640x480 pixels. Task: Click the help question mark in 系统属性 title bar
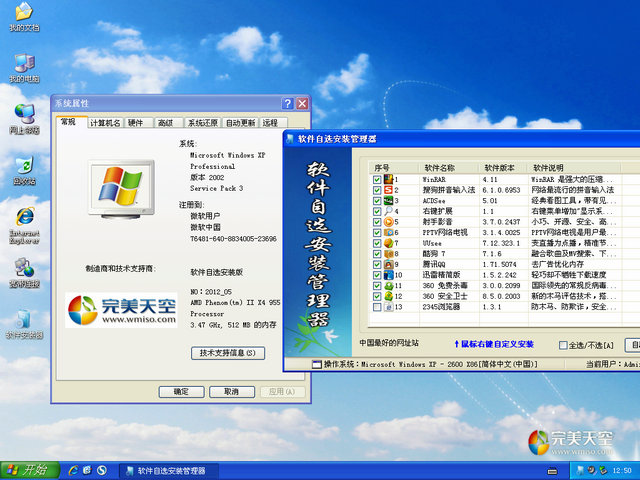point(287,103)
